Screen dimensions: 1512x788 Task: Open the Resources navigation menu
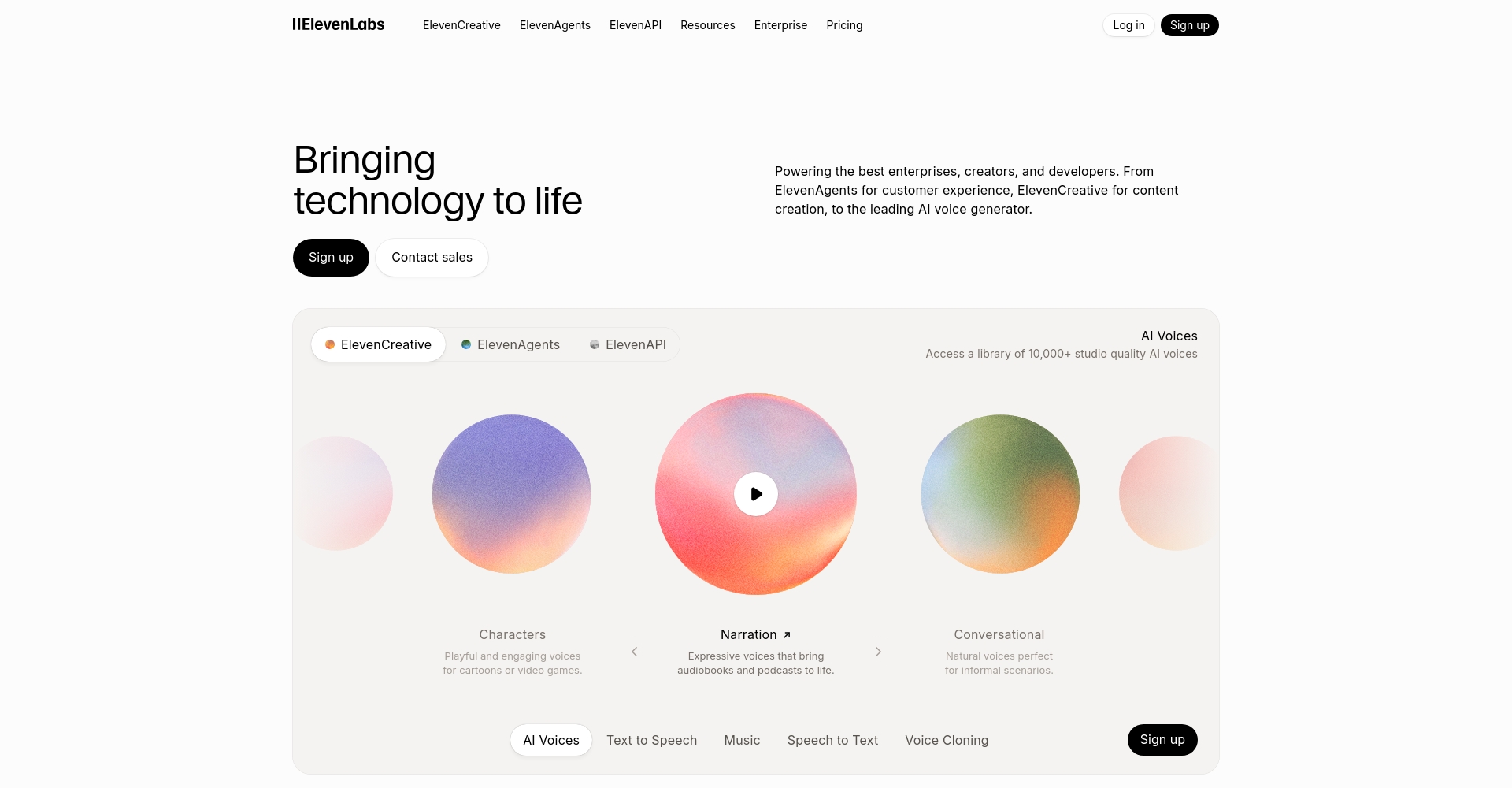[707, 25]
